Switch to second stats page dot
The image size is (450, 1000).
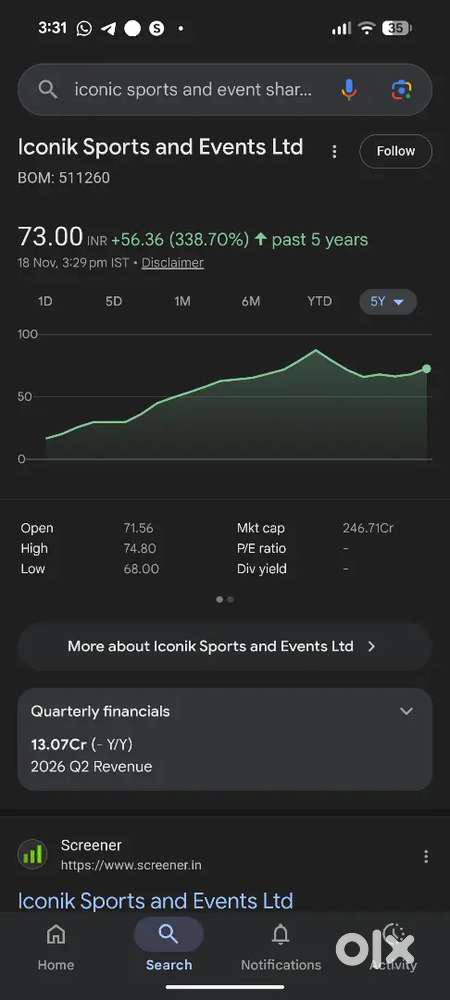coord(230,599)
